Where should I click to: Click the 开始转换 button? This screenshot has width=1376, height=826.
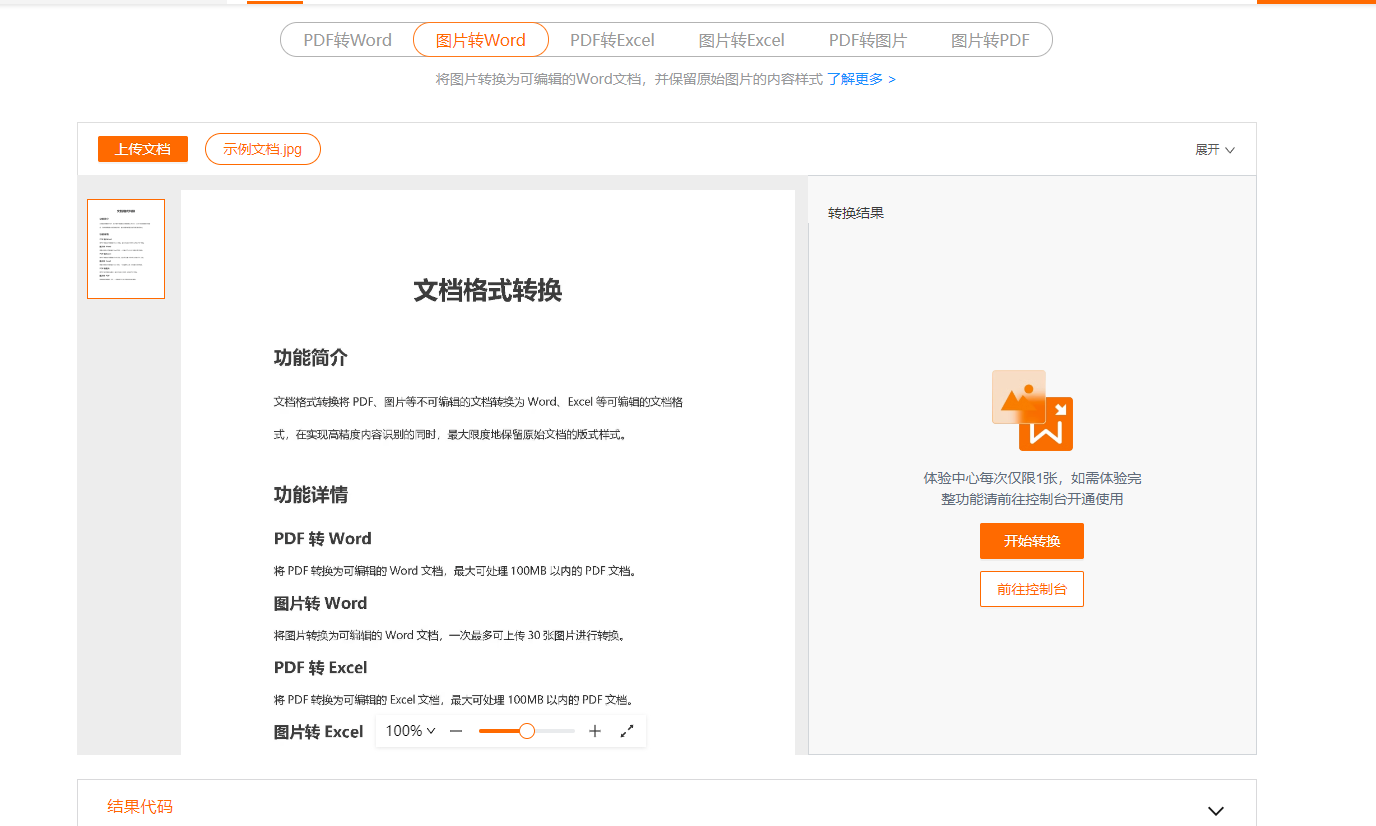coord(1032,541)
